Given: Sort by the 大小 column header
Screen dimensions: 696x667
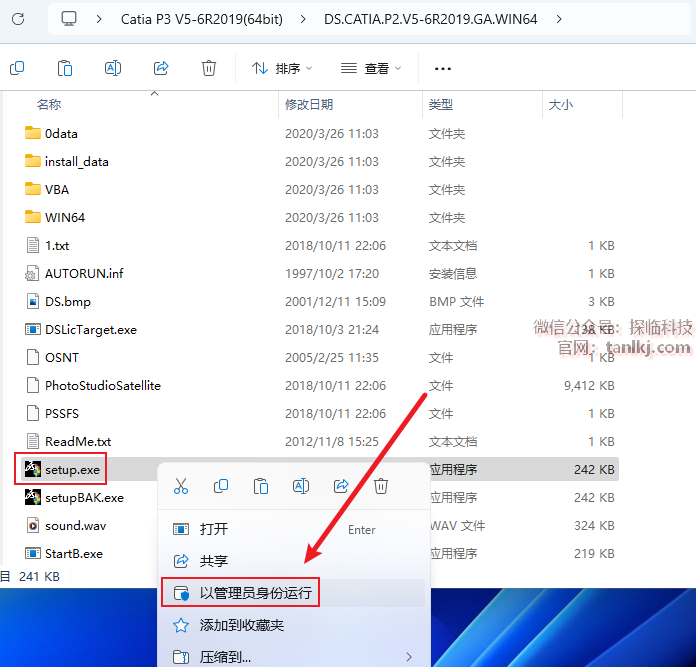Looking at the screenshot, I should pyautogui.click(x=561, y=105).
